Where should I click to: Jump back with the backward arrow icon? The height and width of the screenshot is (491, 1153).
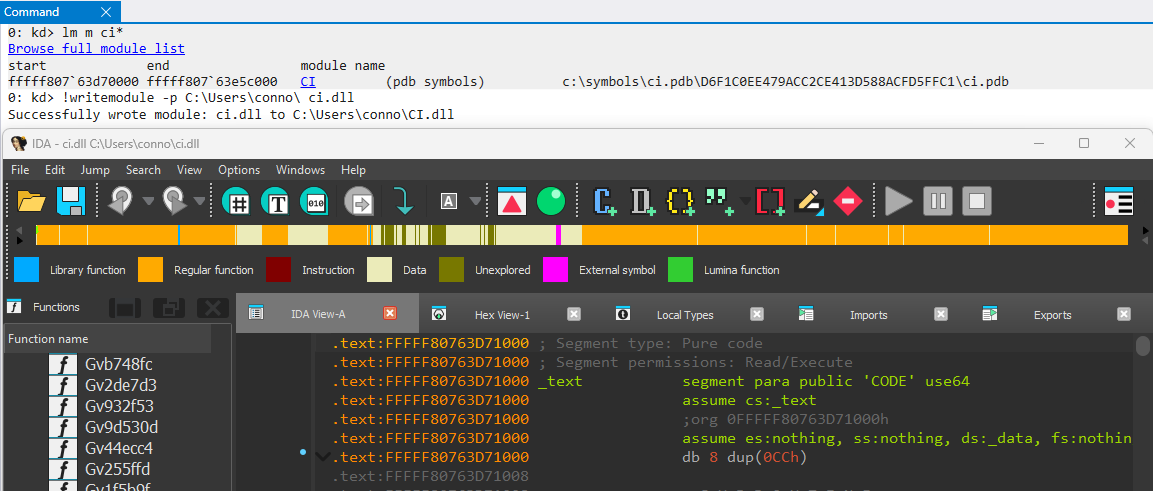[x=121, y=200]
